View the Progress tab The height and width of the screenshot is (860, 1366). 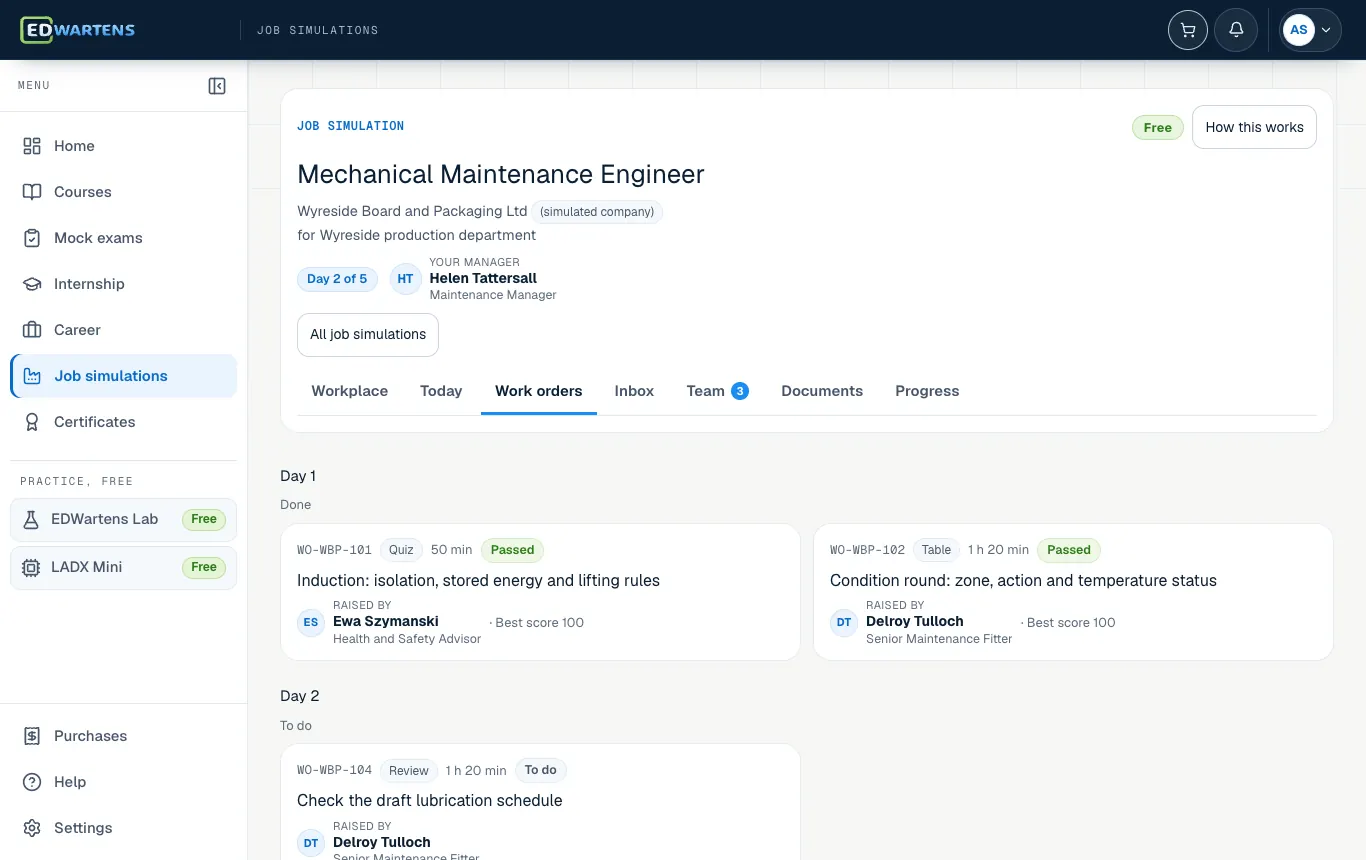(x=927, y=391)
